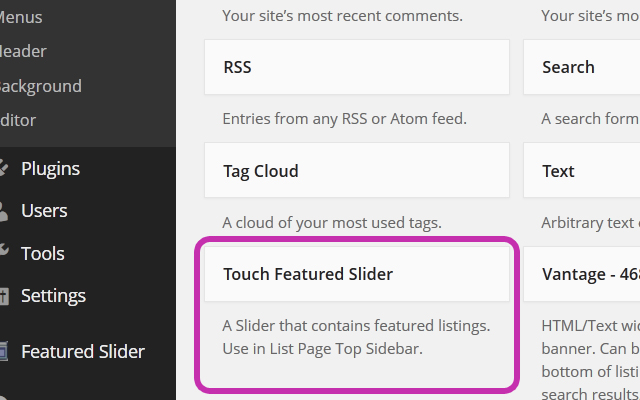This screenshot has height=400, width=640.
Task: Click the Tools wrench icon
Action: tap(3, 249)
